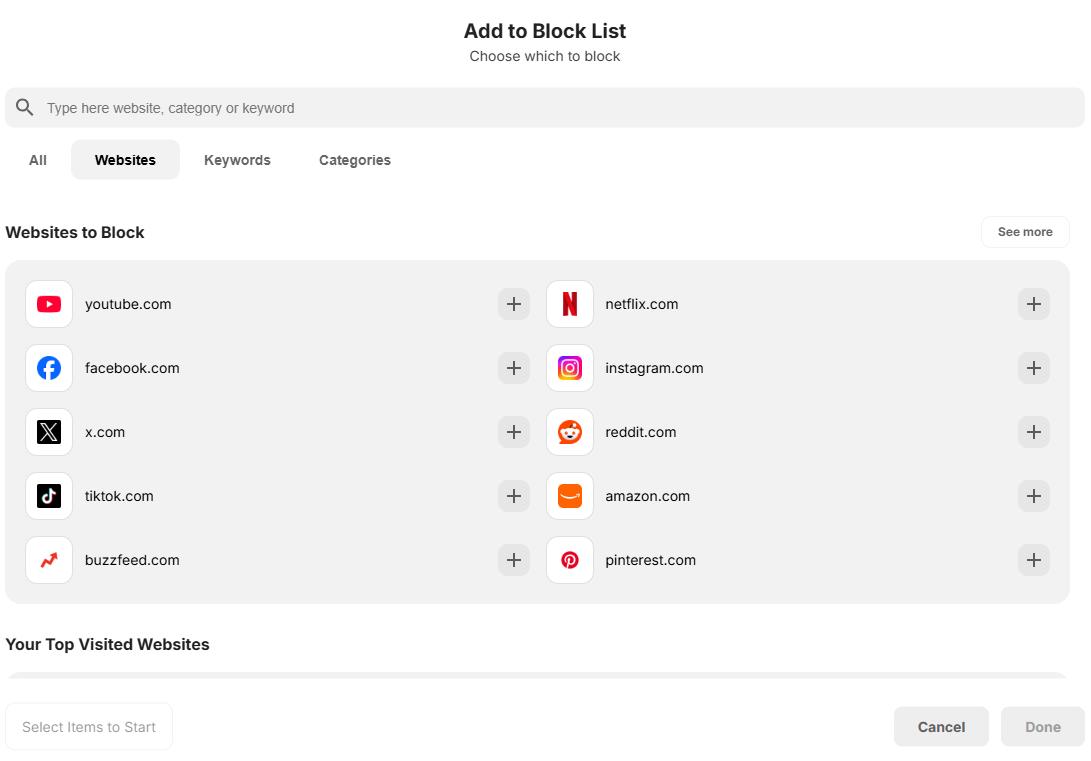This screenshot has width=1091, height=761.
Task: Click the amazon.com label
Action: (x=648, y=496)
